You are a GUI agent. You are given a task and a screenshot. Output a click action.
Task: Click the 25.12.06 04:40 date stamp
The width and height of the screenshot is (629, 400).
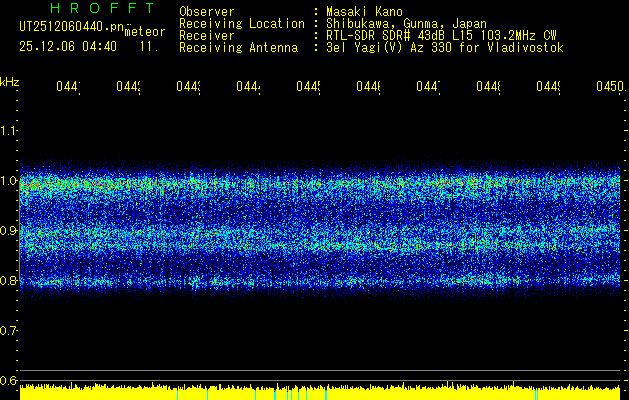point(68,46)
